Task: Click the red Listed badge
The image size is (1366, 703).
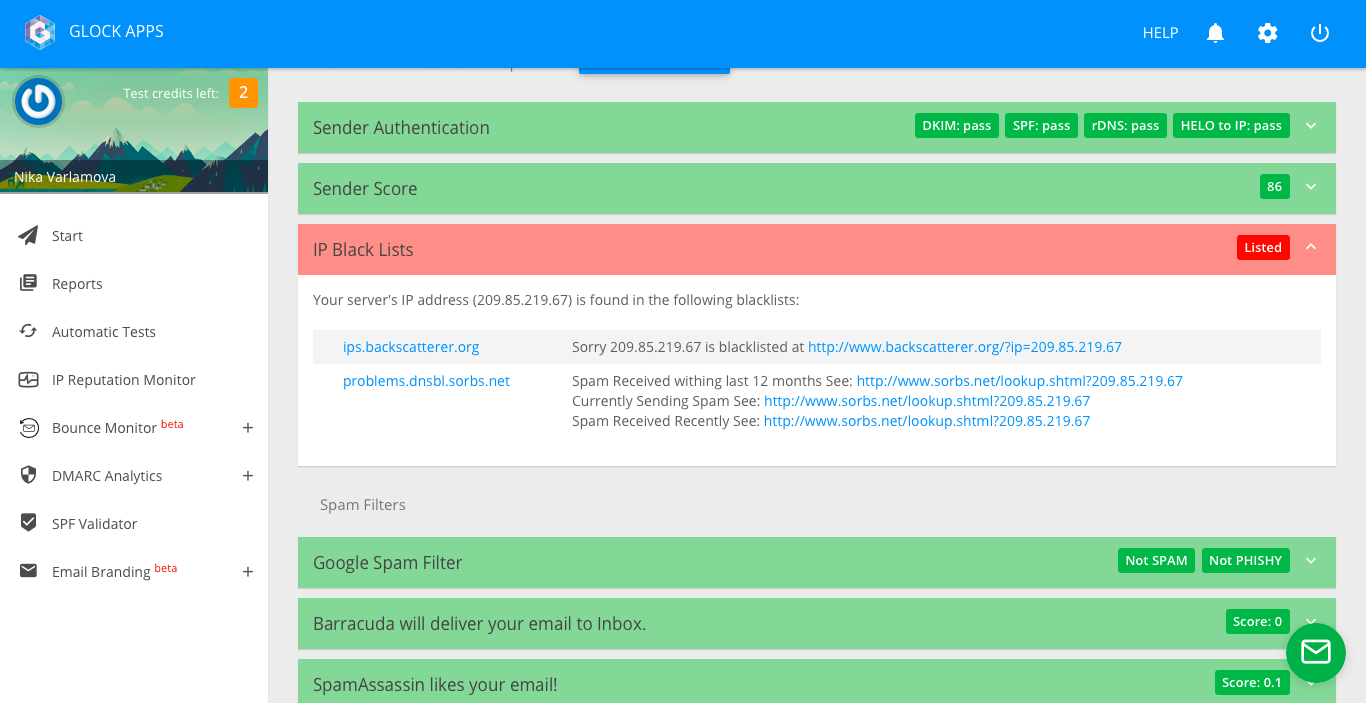Action: [1263, 248]
